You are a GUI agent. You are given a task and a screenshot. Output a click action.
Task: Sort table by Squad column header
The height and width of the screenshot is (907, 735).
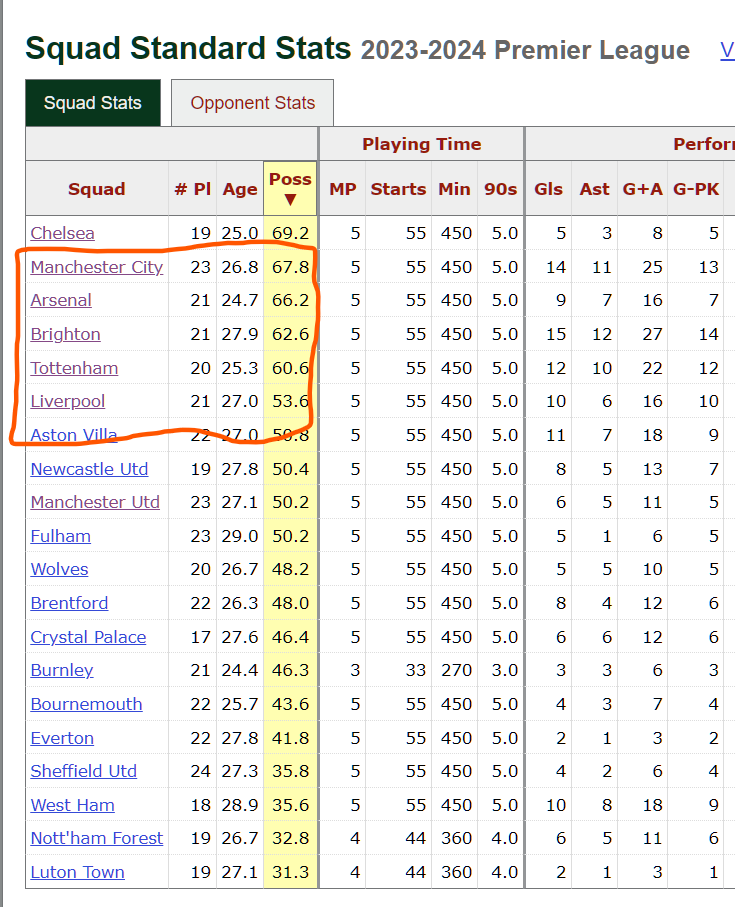click(x=97, y=189)
